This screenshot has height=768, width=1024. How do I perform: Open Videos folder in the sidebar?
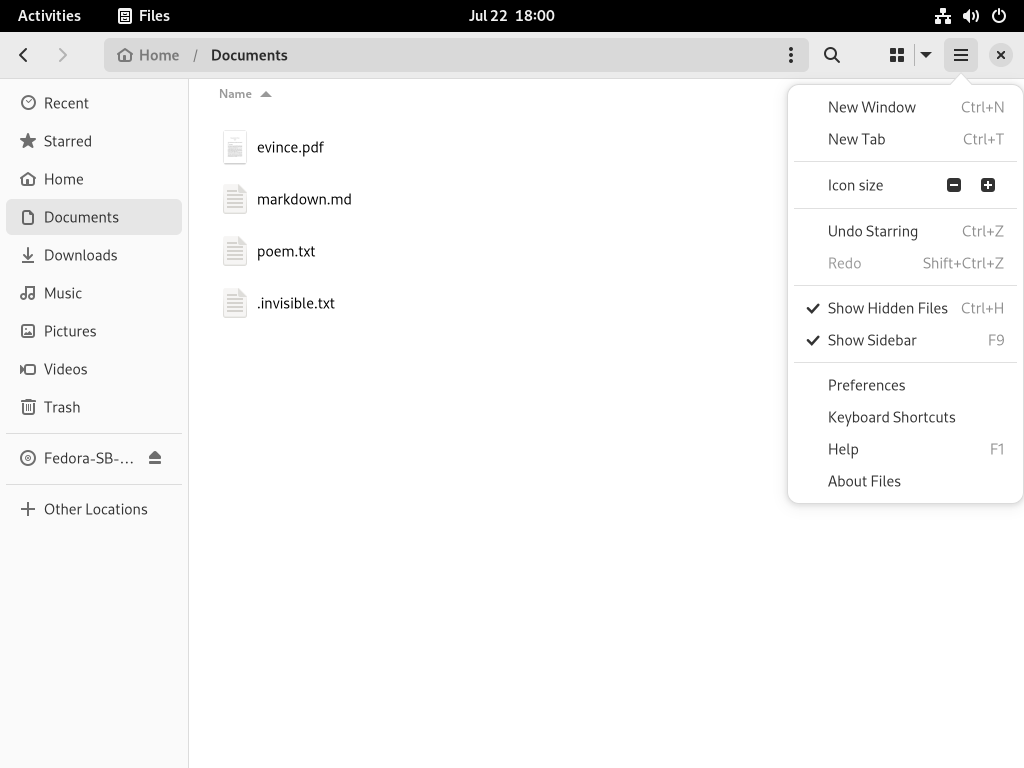click(x=94, y=369)
